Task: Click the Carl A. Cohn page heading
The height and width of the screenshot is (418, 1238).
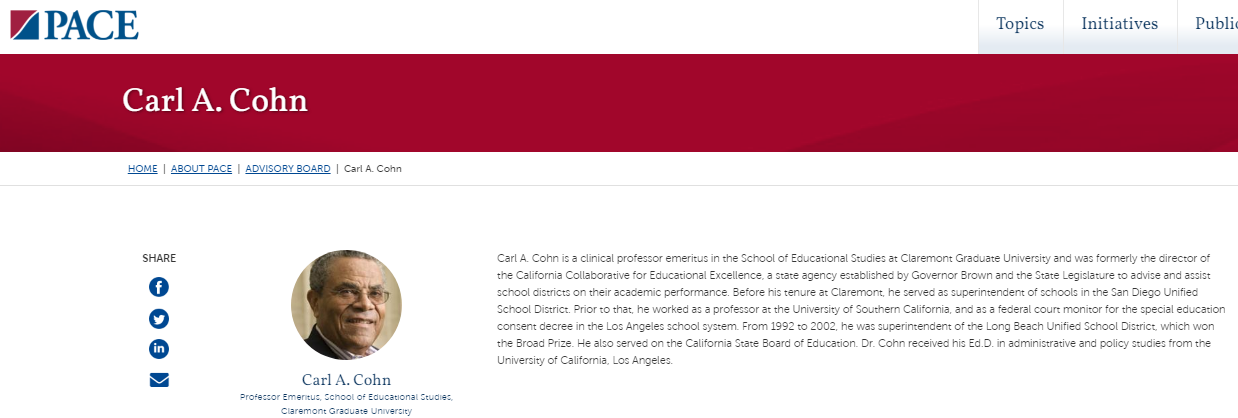Action: pos(215,101)
